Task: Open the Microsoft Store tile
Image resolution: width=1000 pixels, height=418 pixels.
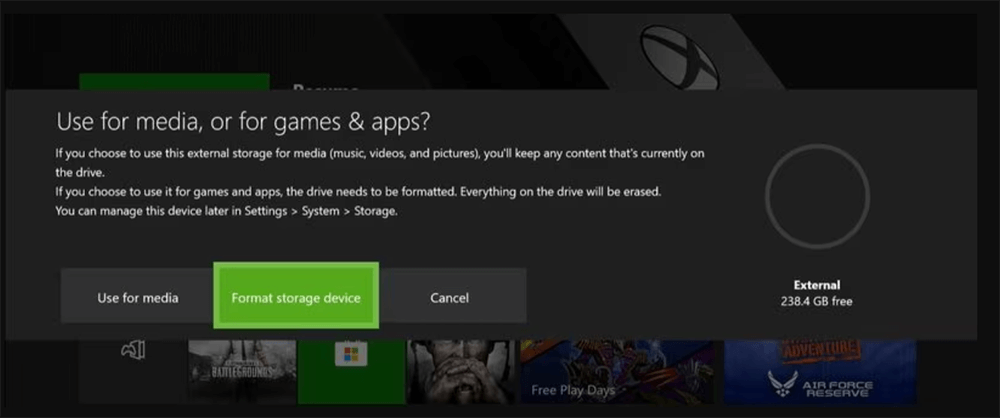Action: [x=351, y=372]
